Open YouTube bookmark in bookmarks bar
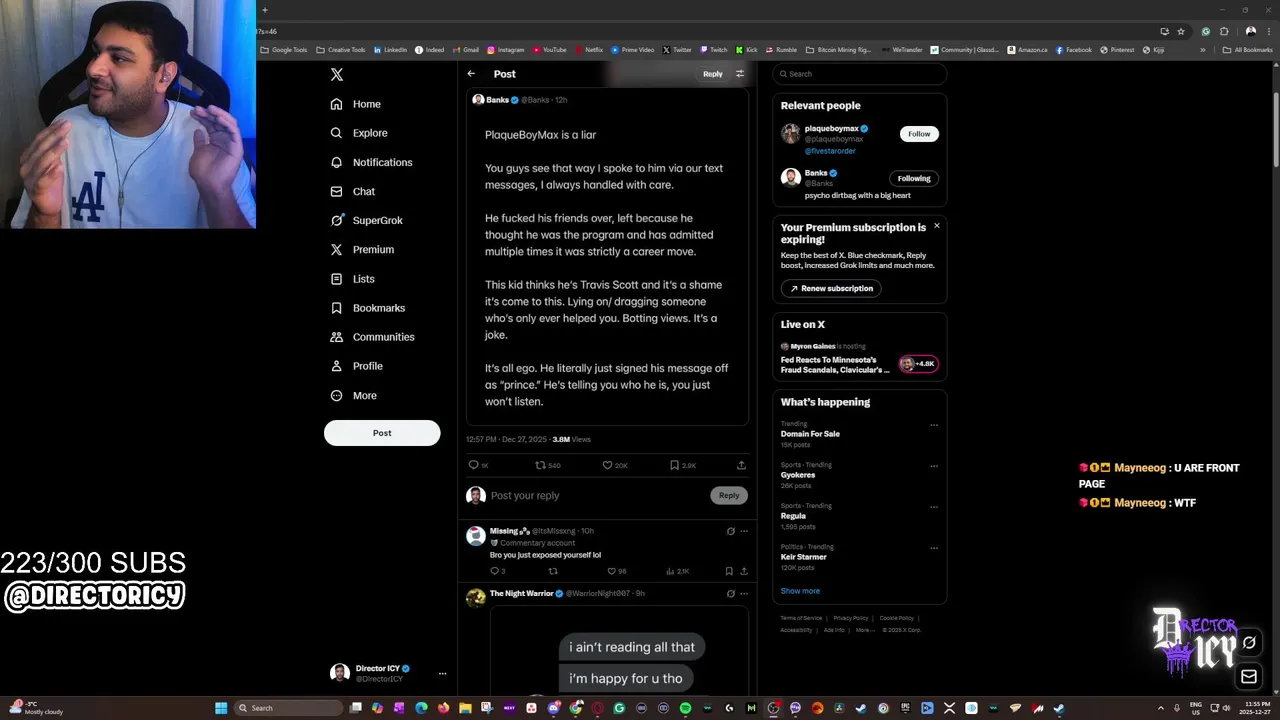Screen dimensions: 1280x720 coord(549,49)
